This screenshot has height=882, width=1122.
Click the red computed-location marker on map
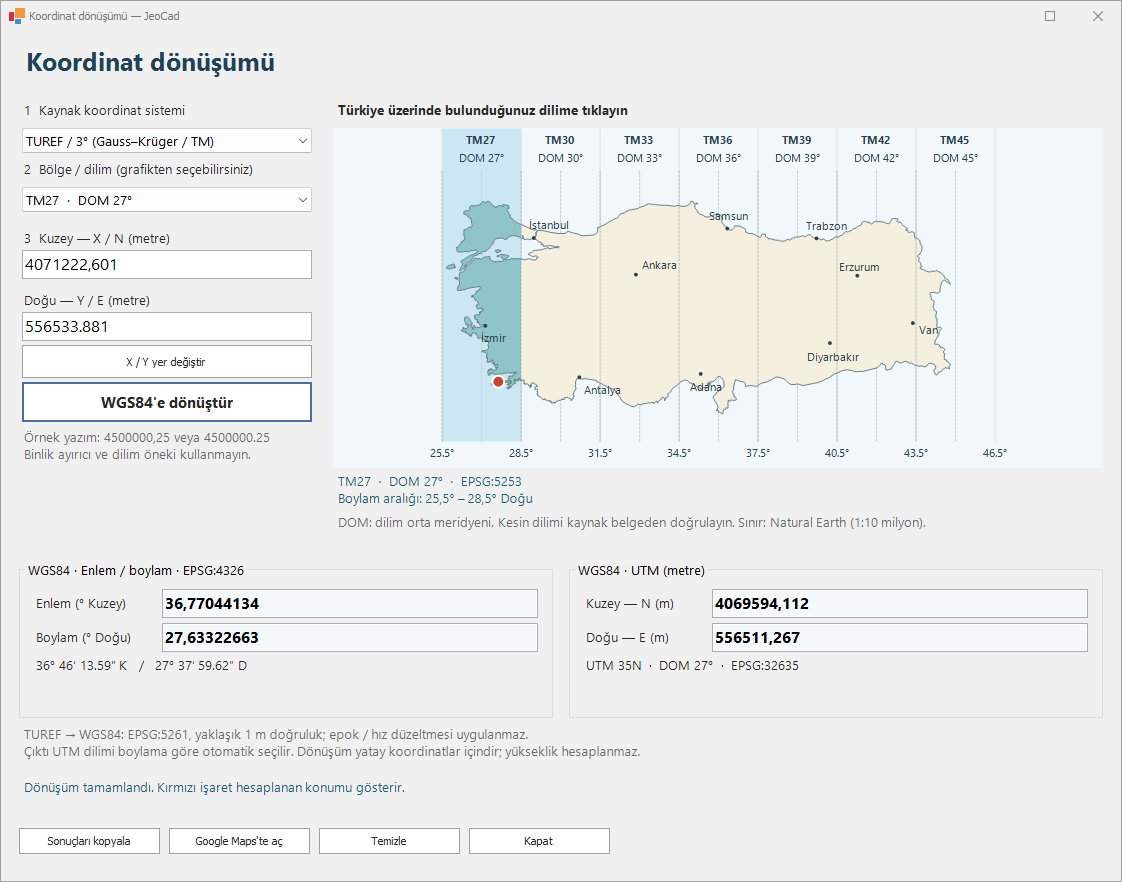point(498,382)
